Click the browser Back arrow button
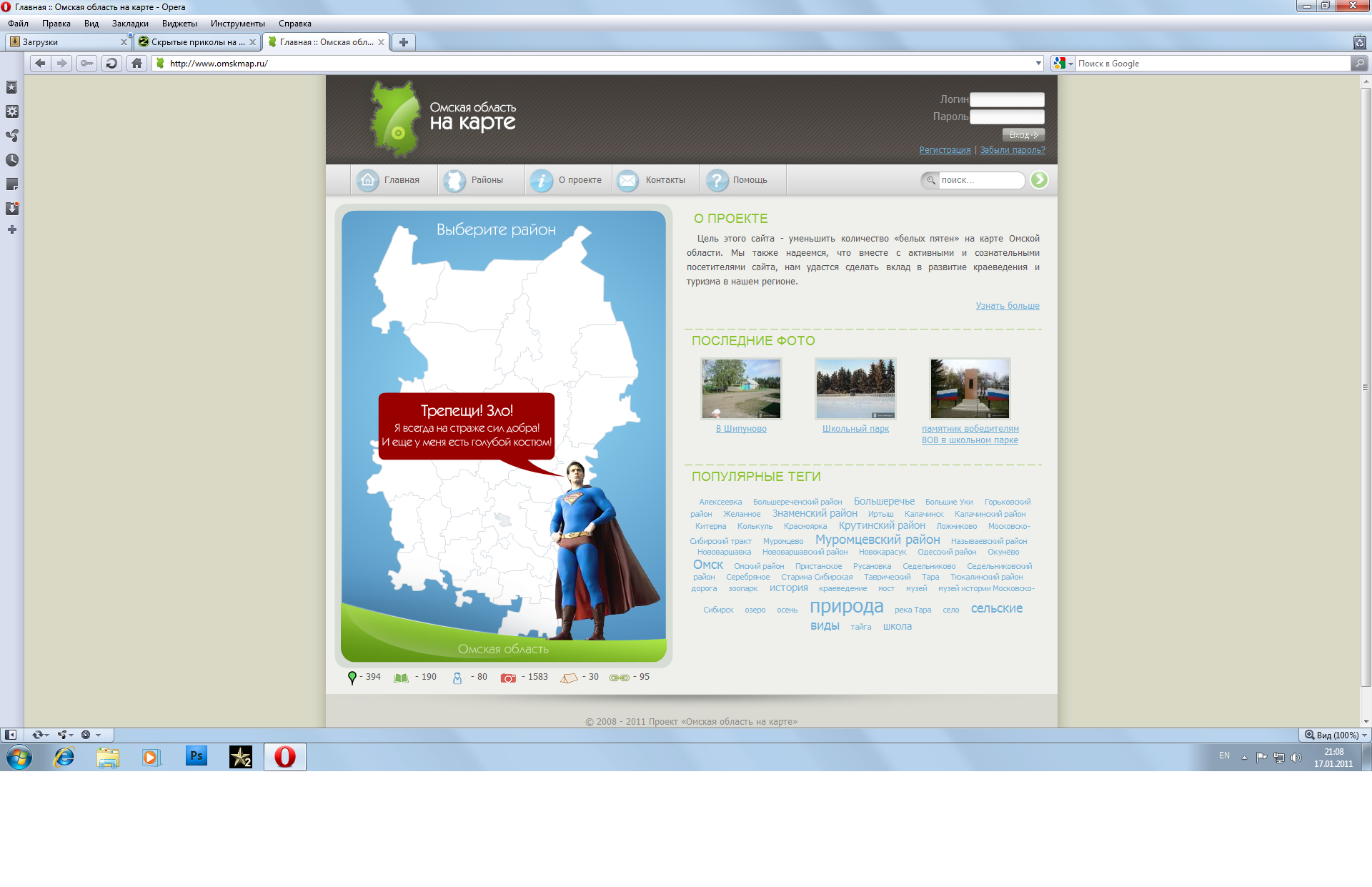 [x=40, y=63]
